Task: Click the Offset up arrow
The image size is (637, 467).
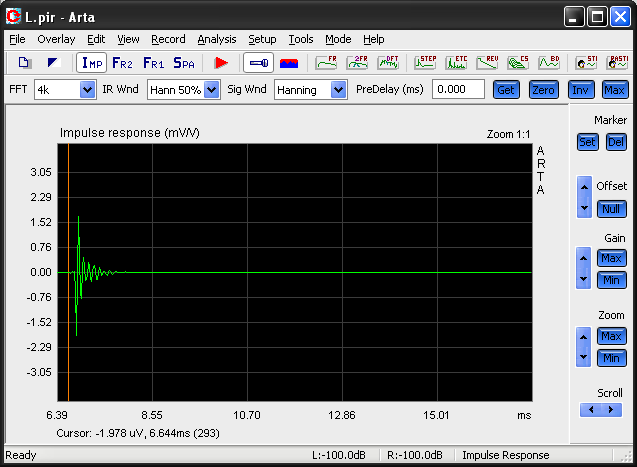Action: 584,187
